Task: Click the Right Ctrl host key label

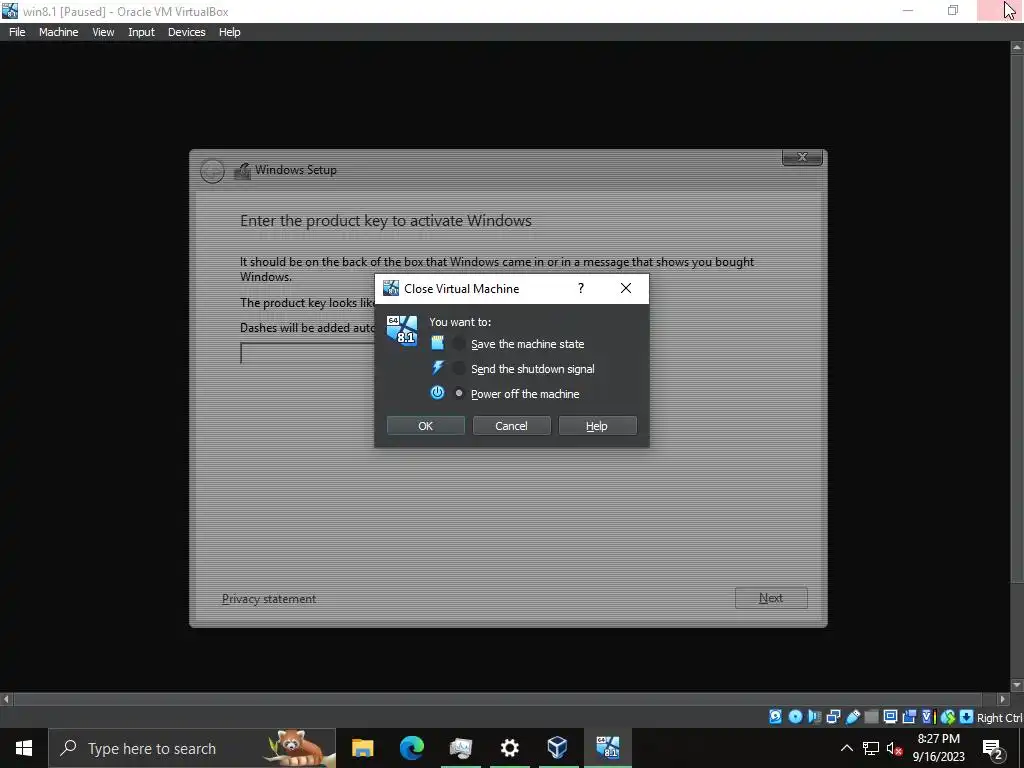Action: (x=999, y=717)
